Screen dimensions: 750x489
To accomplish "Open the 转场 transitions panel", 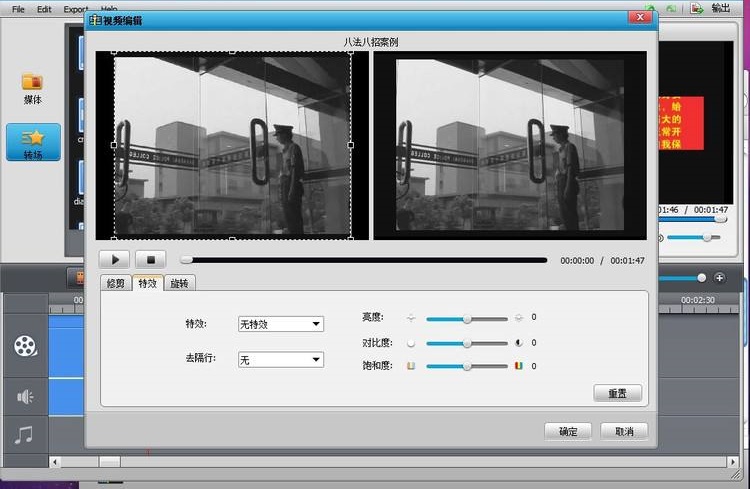I will coord(33,142).
